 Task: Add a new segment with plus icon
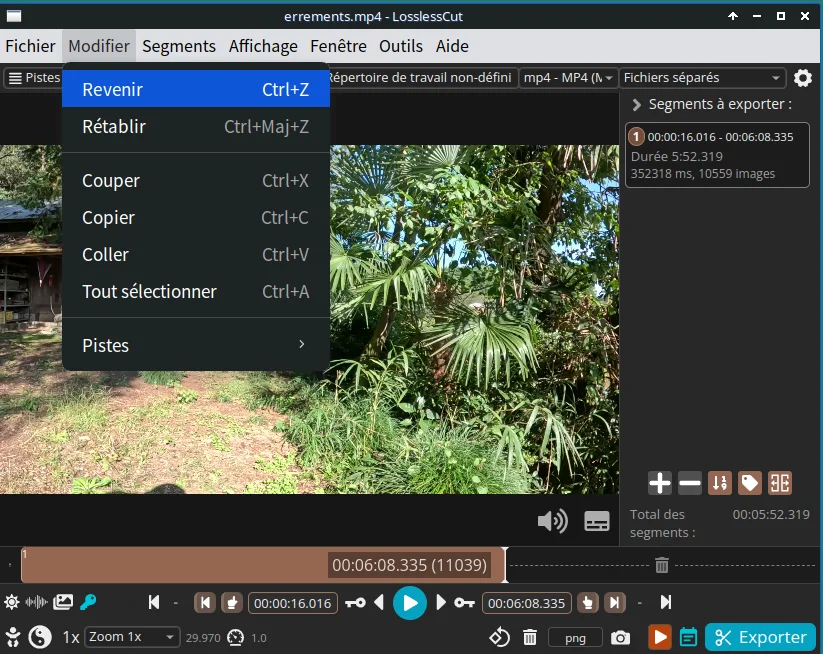(x=660, y=484)
